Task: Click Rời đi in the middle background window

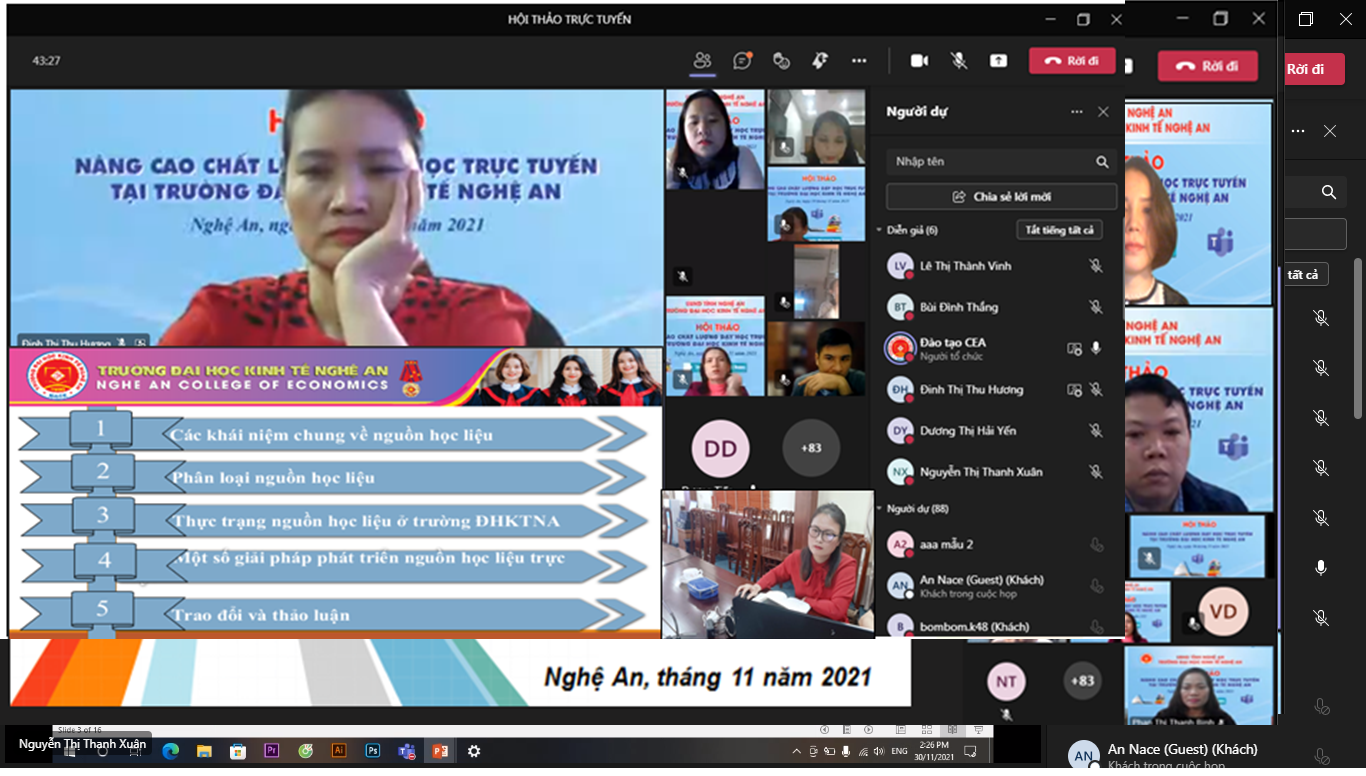Action: point(1207,66)
